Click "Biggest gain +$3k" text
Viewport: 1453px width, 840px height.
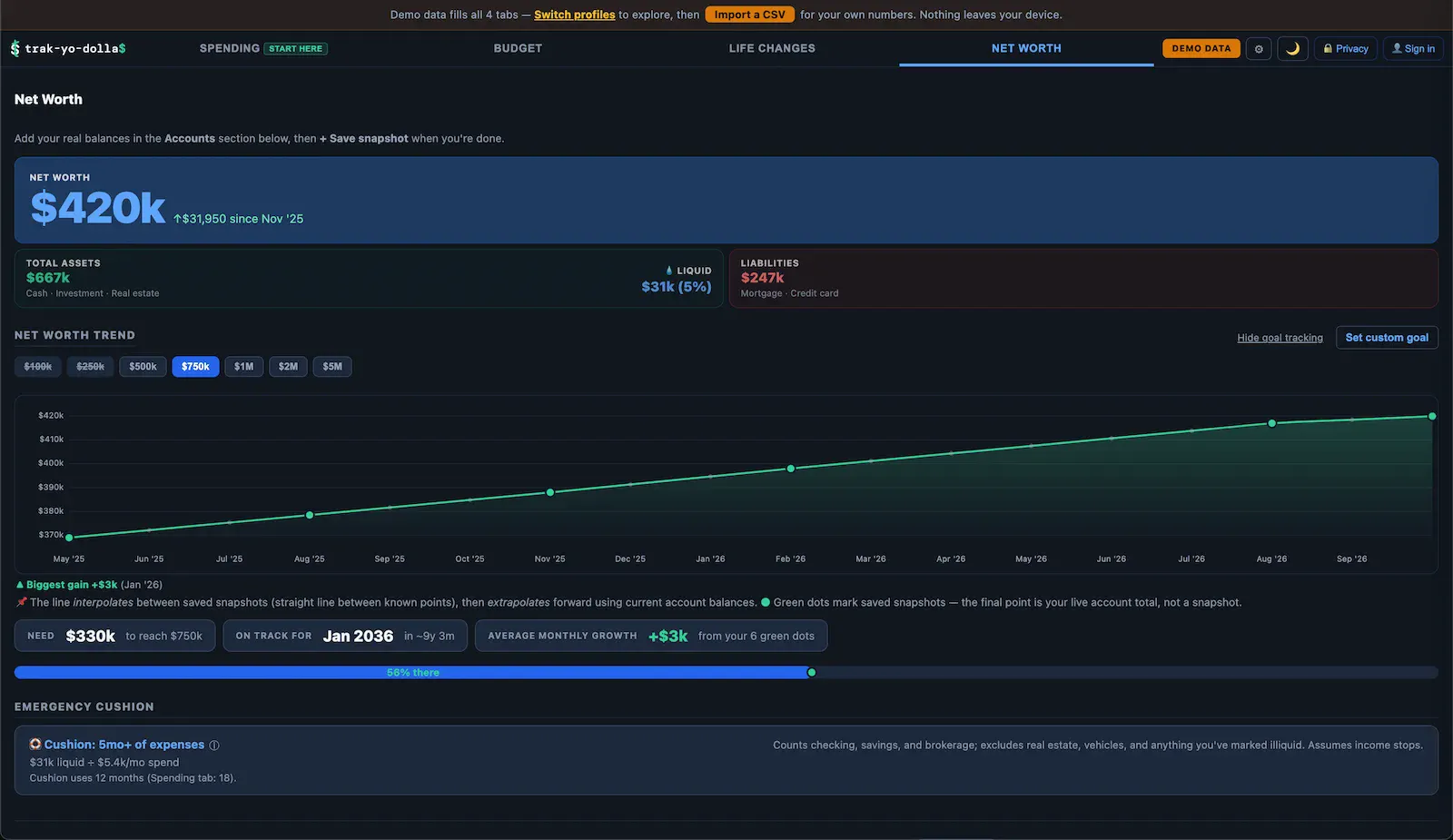point(72,585)
